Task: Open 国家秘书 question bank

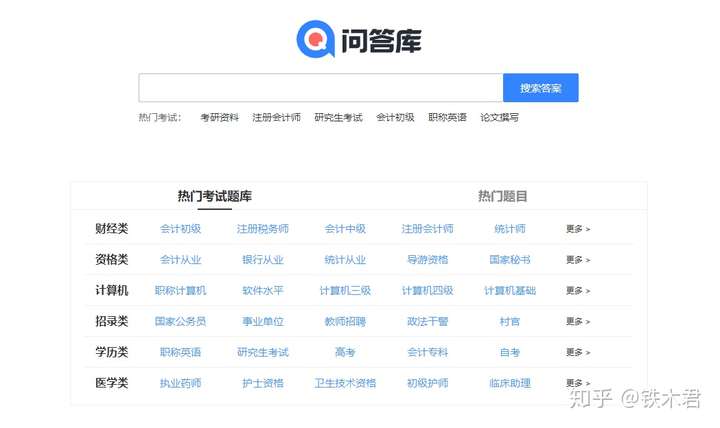Action: (x=510, y=260)
